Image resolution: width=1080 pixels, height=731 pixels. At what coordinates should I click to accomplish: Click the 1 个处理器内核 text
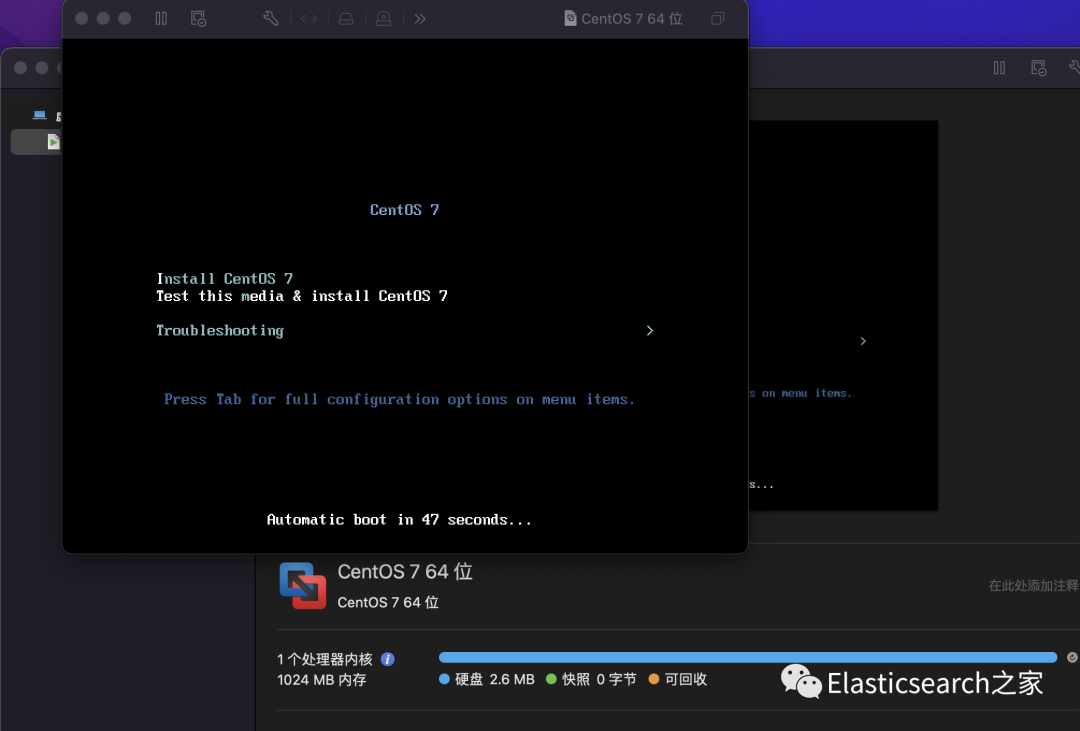point(324,659)
